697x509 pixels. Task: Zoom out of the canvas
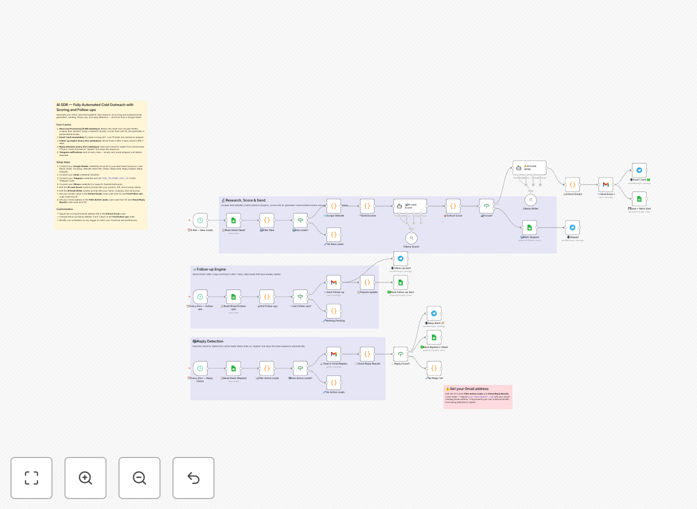[x=139, y=478]
